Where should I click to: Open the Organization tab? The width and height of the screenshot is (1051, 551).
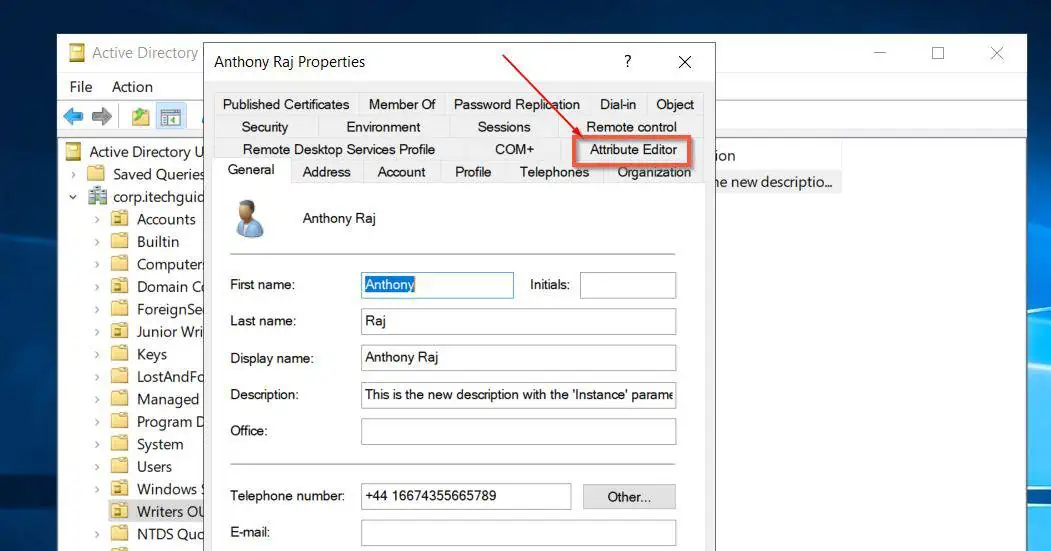[x=654, y=172]
